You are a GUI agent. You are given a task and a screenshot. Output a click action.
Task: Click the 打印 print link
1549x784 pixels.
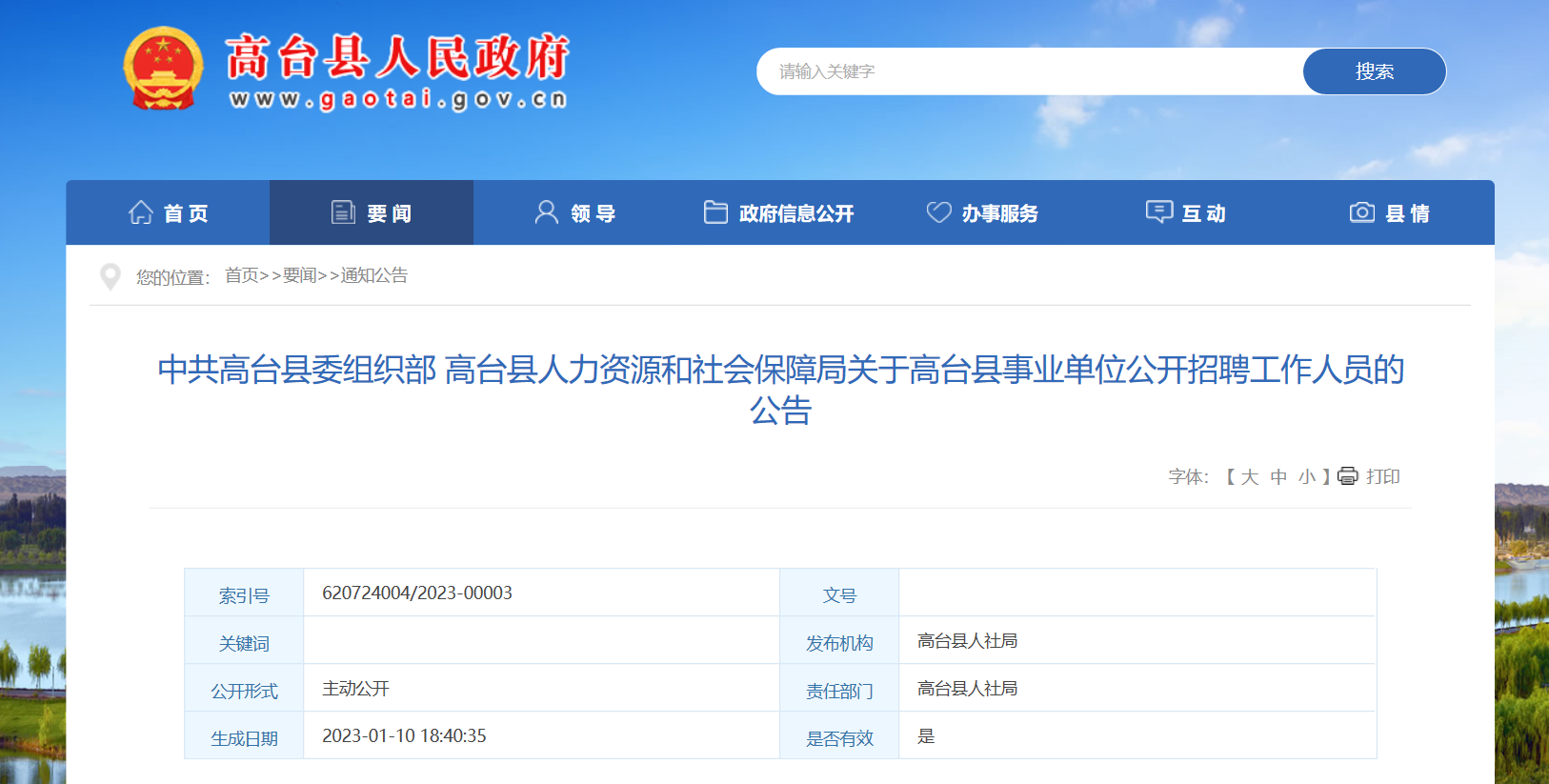pyautogui.click(x=1383, y=476)
